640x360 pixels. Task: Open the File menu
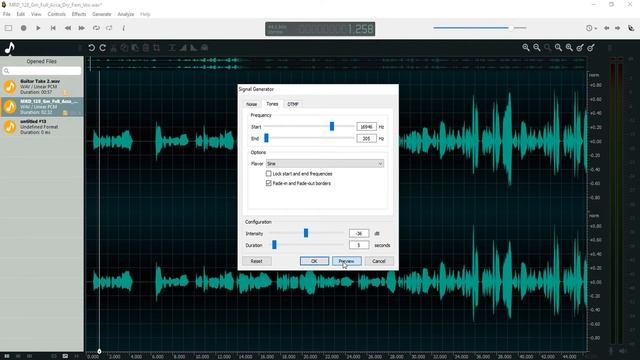click(7, 14)
